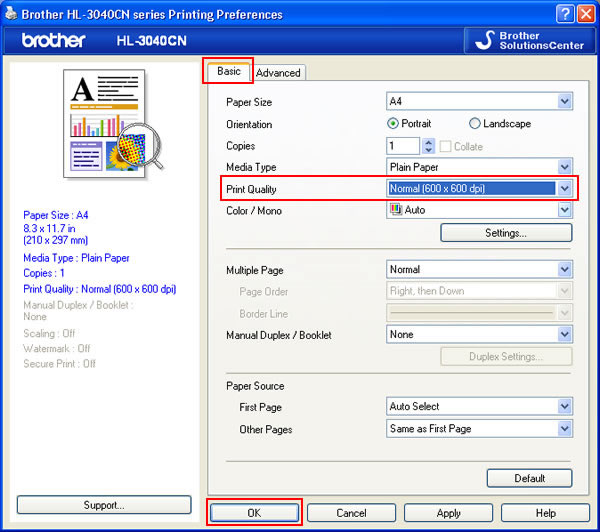Open the Print Quality dropdown
This screenshot has width=600, height=532.
(x=479, y=188)
